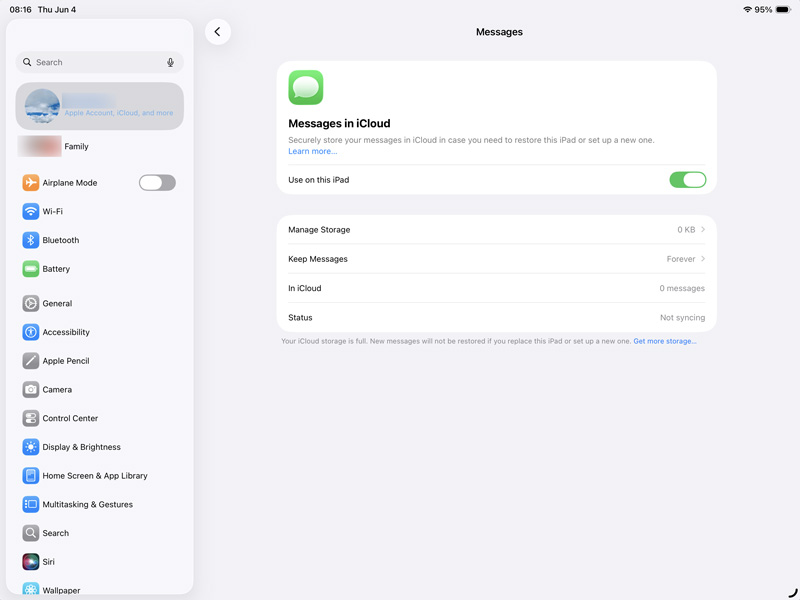
Task: Open General label in sidebar
Action: coord(57,304)
